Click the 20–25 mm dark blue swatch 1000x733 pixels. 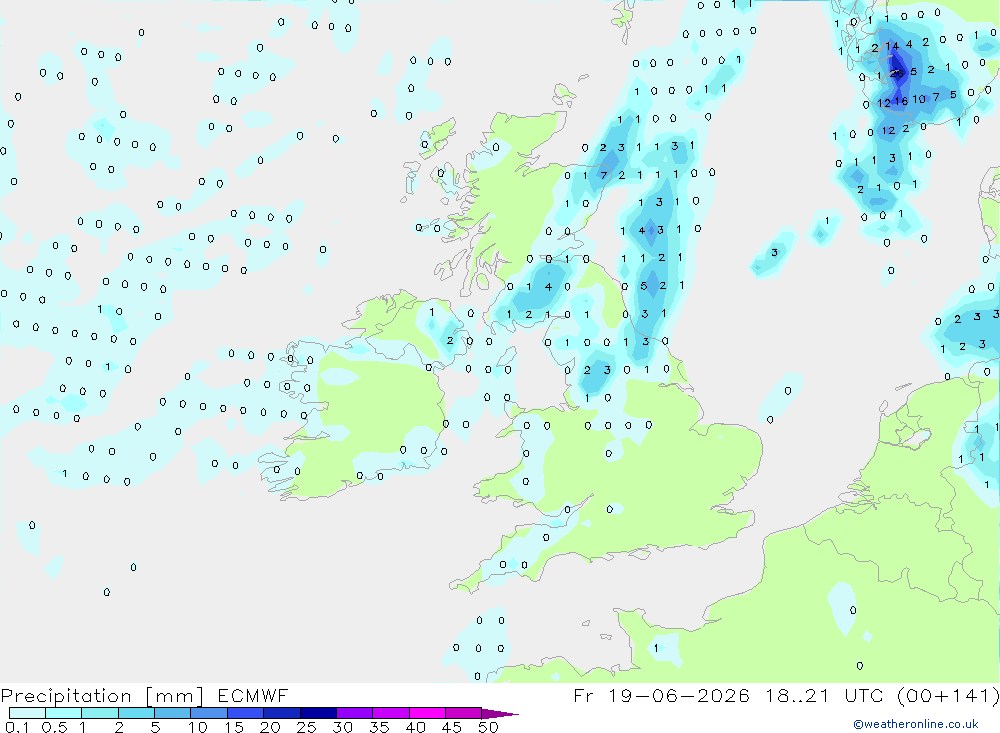click(x=282, y=713)
